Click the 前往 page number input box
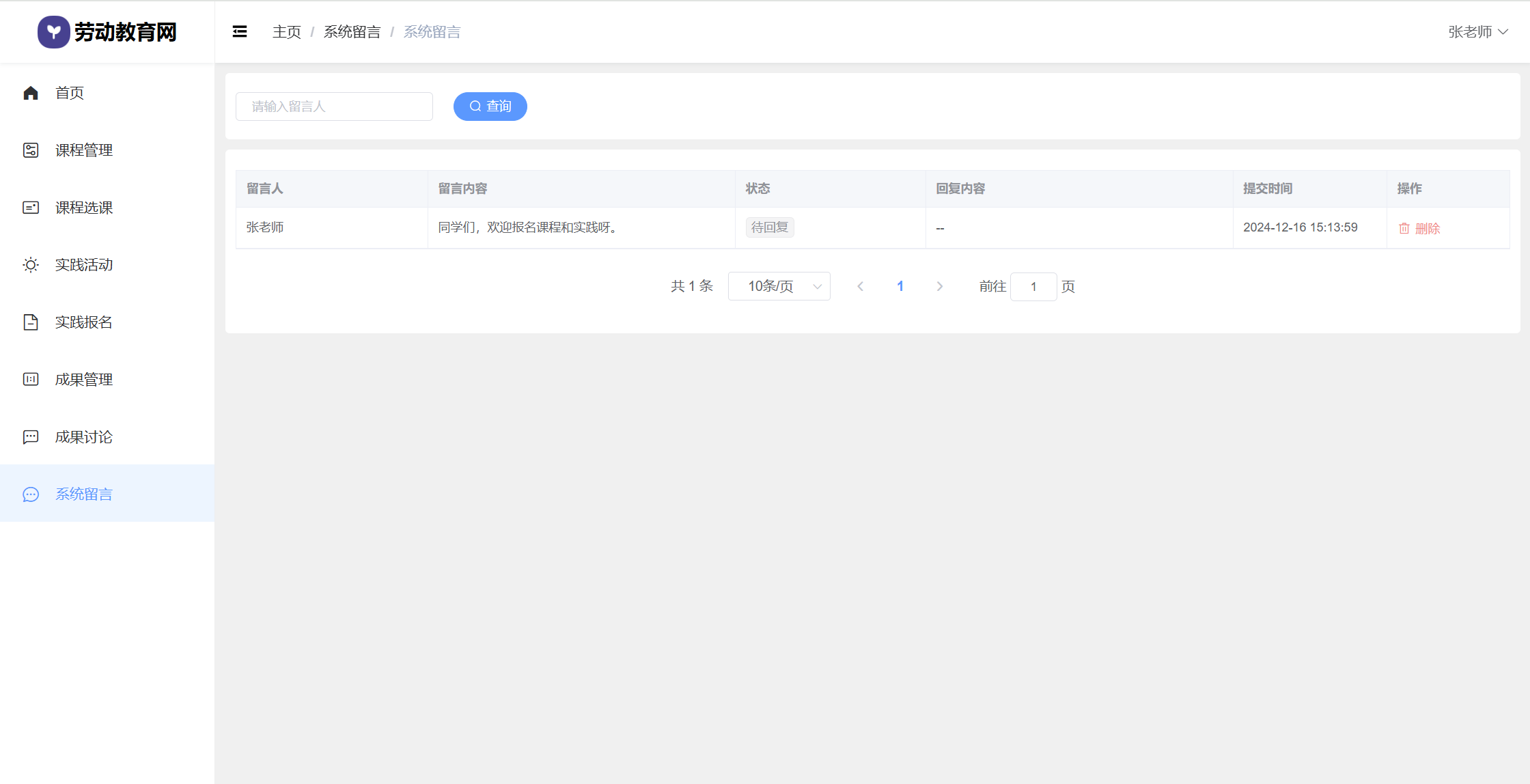Screen dimensions: 1530x784 pos(1033,287)
